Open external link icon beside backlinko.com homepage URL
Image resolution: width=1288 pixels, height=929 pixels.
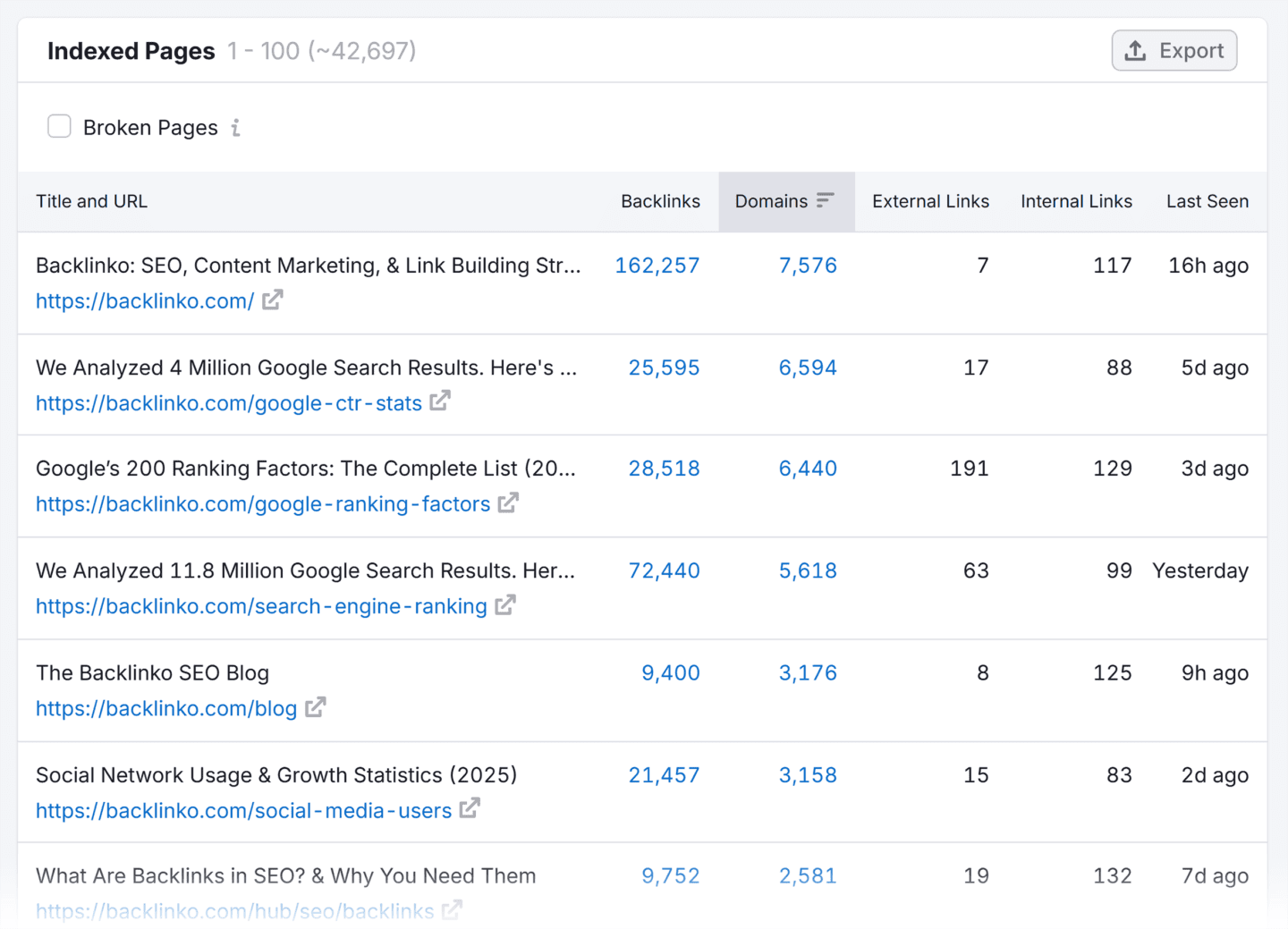click(273, 300)
